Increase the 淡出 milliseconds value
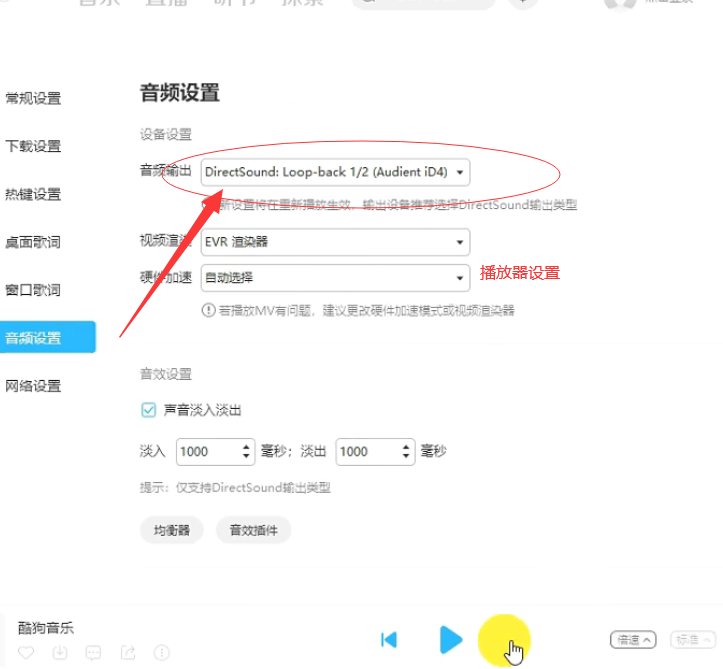Viewport: 723px width, 669px height. 406,446
